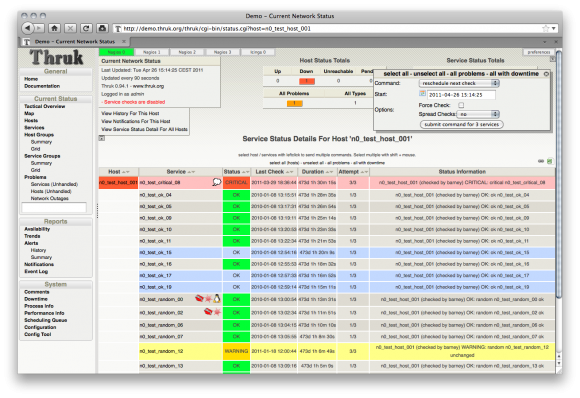The height and width of the screenshot is (398, 580).
Task: Select the 'Demo - Current Network Status' browser tab
Action: 75,41
